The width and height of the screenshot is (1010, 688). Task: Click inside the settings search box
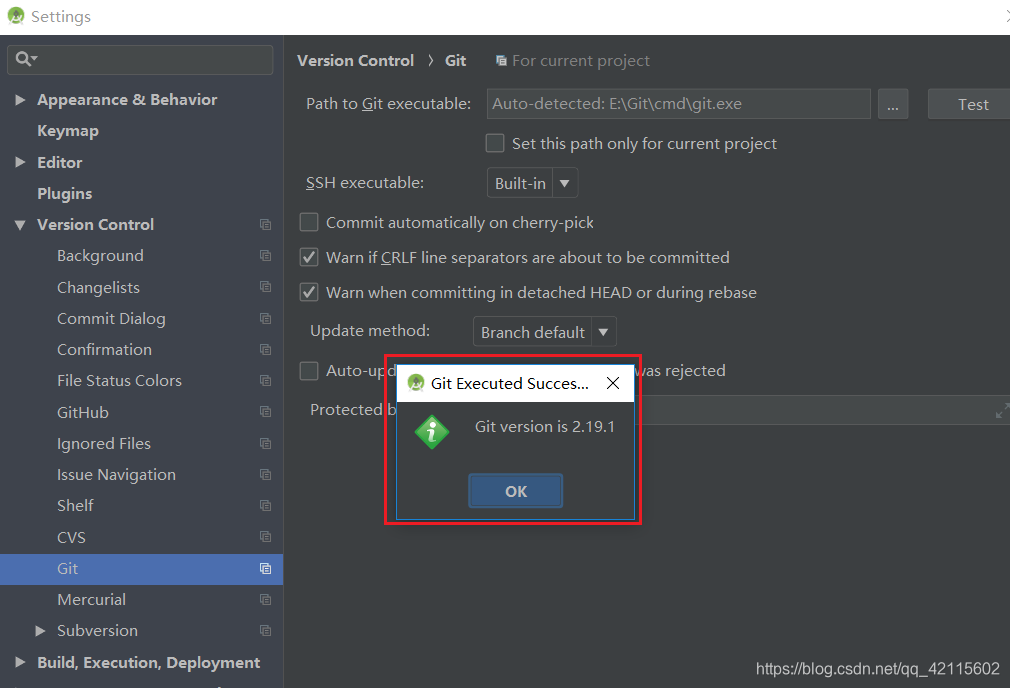(140, 59)
